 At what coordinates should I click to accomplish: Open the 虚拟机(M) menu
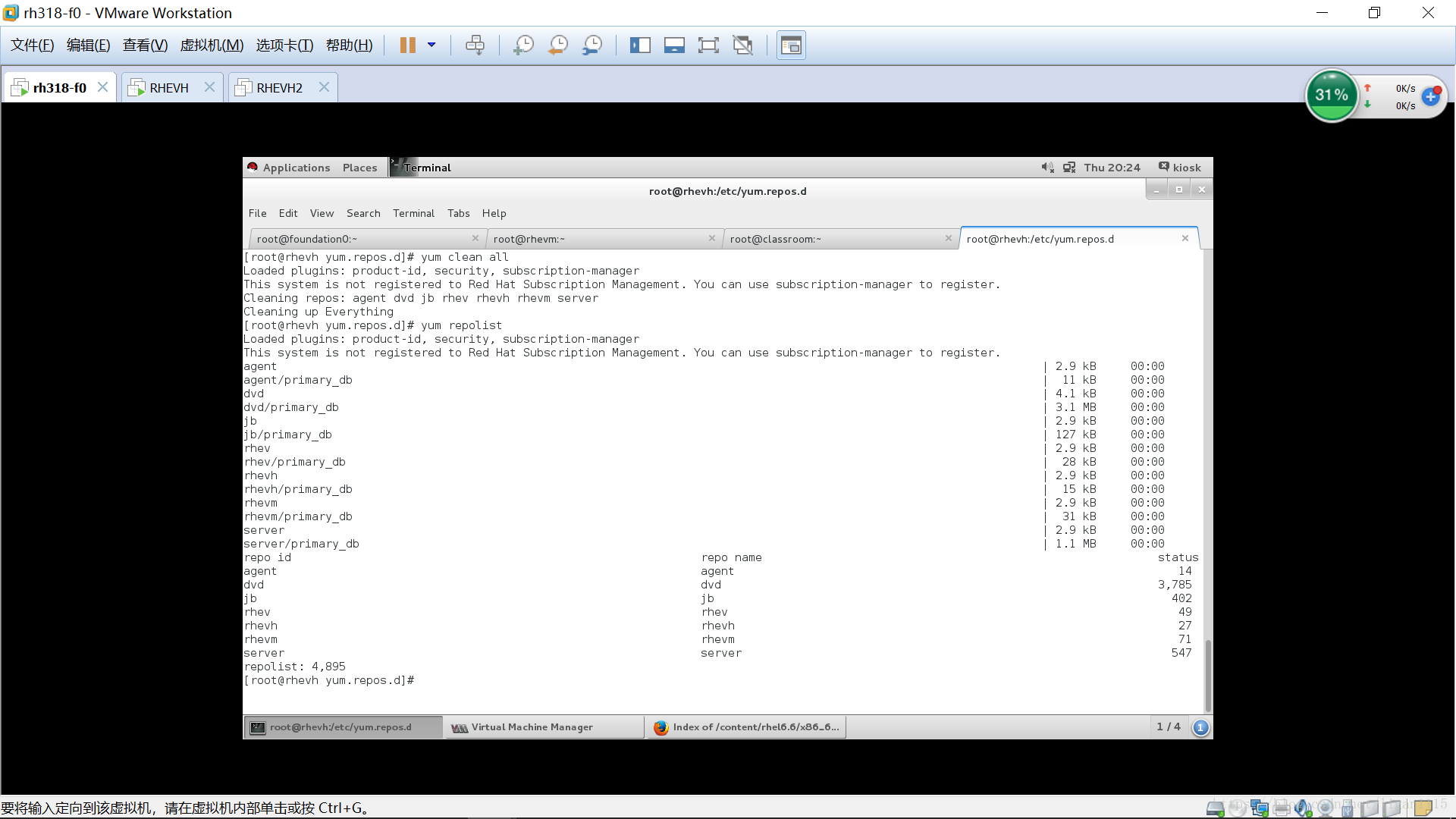coord(212,45)
